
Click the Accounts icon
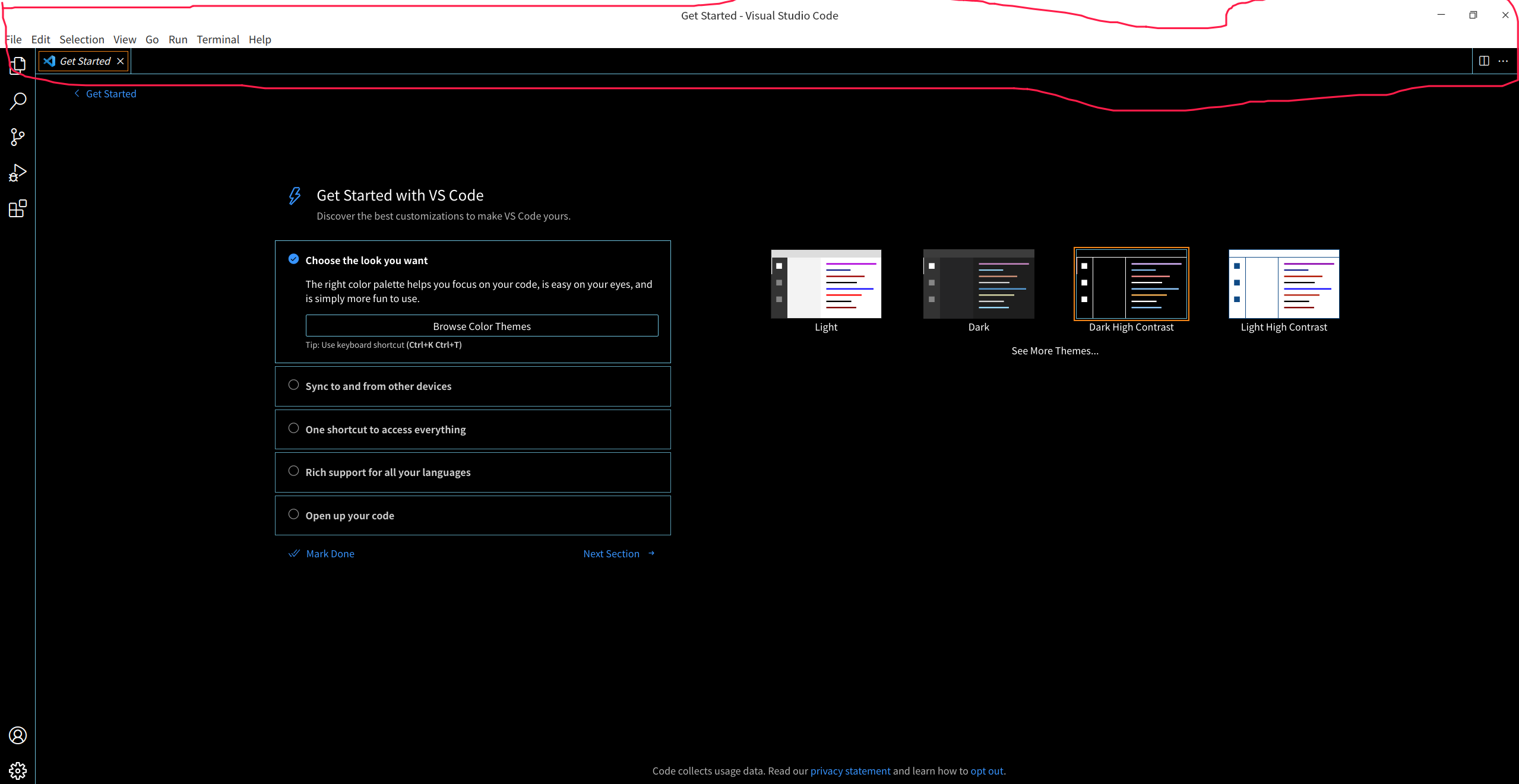pos(18,735)
